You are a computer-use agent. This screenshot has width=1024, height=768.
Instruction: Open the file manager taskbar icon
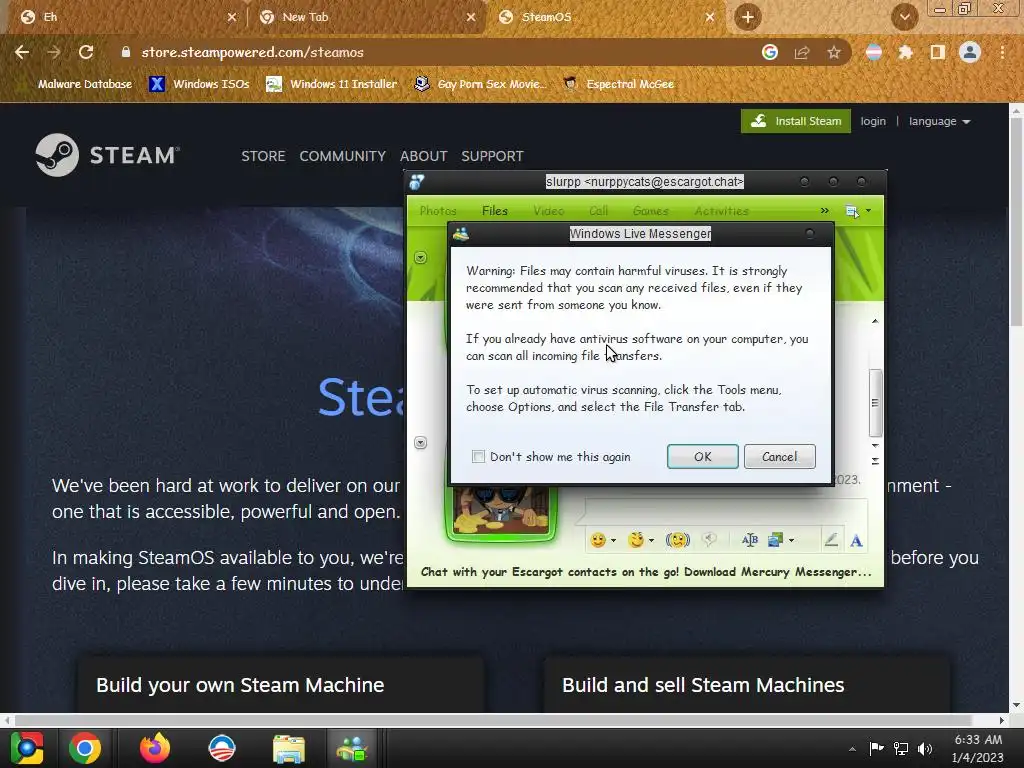[x=288, y=748]
